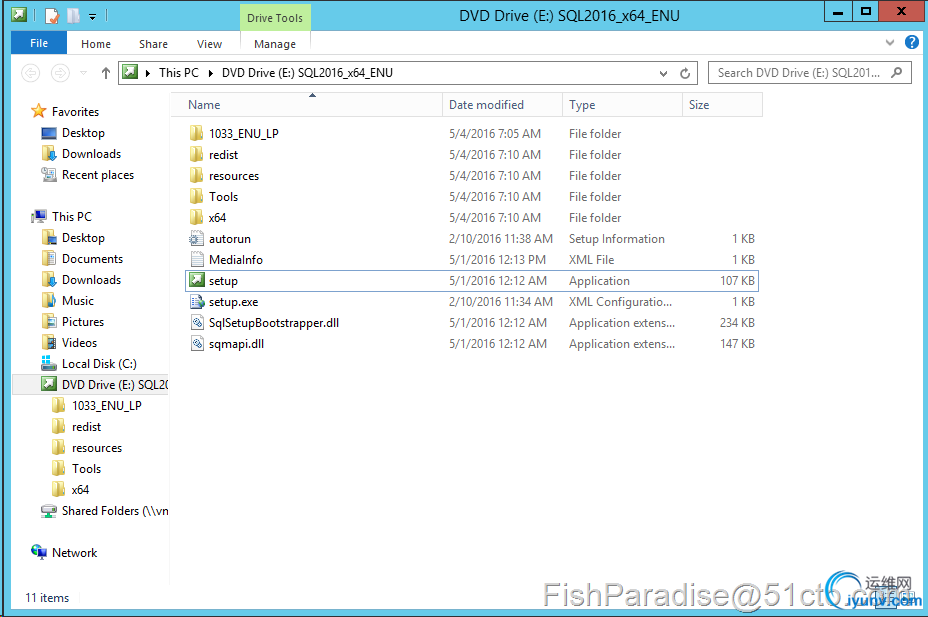Click the search magnifier icon
This screenshot has height=617, width=928.
[x=897, y=72]
